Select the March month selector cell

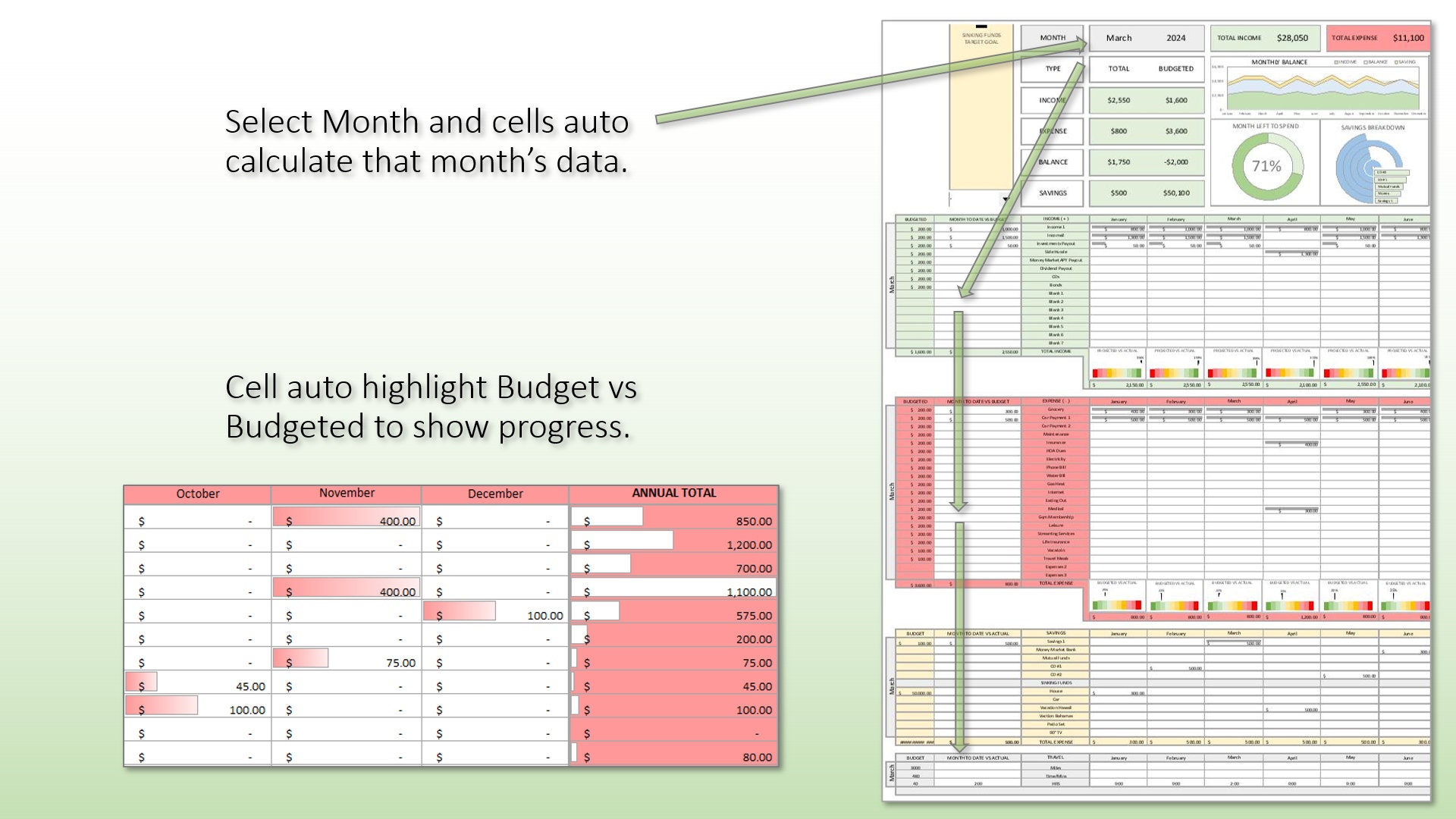(x=1119, y=38)
